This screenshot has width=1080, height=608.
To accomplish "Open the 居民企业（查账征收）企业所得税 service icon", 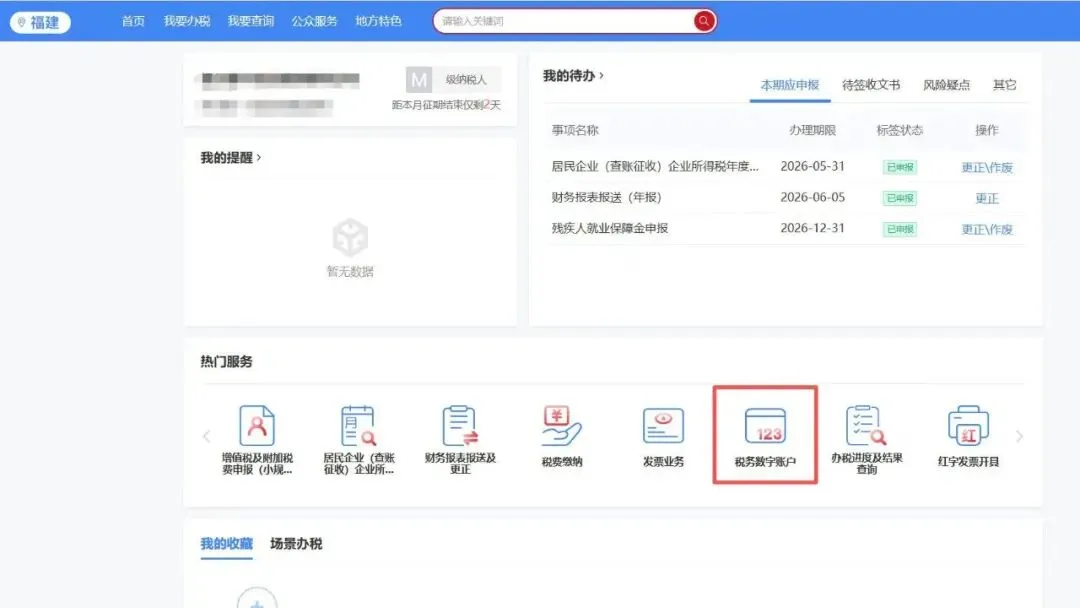I will coord(358,439).
